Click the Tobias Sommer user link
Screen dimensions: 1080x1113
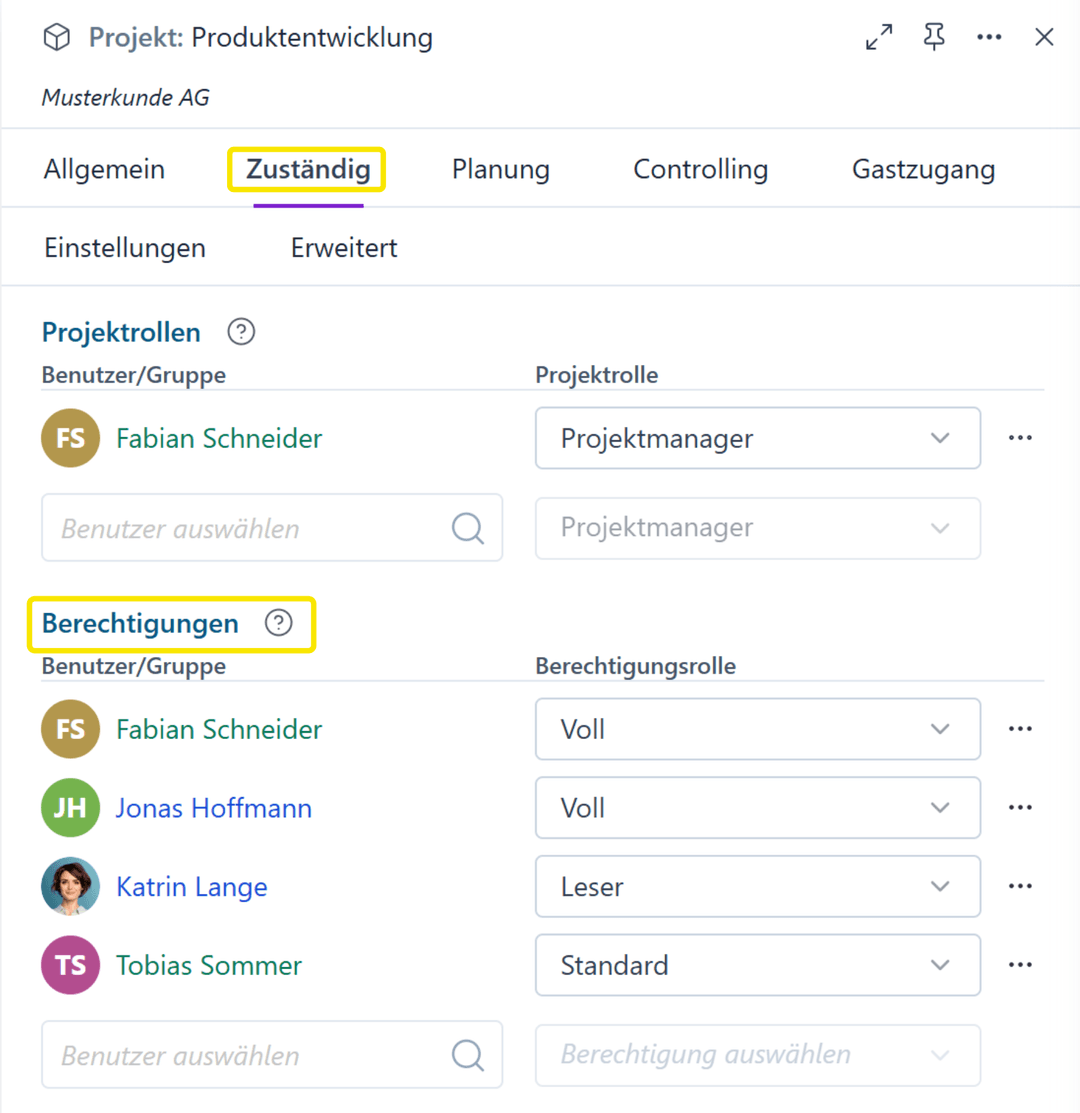(x=208, y=966)
